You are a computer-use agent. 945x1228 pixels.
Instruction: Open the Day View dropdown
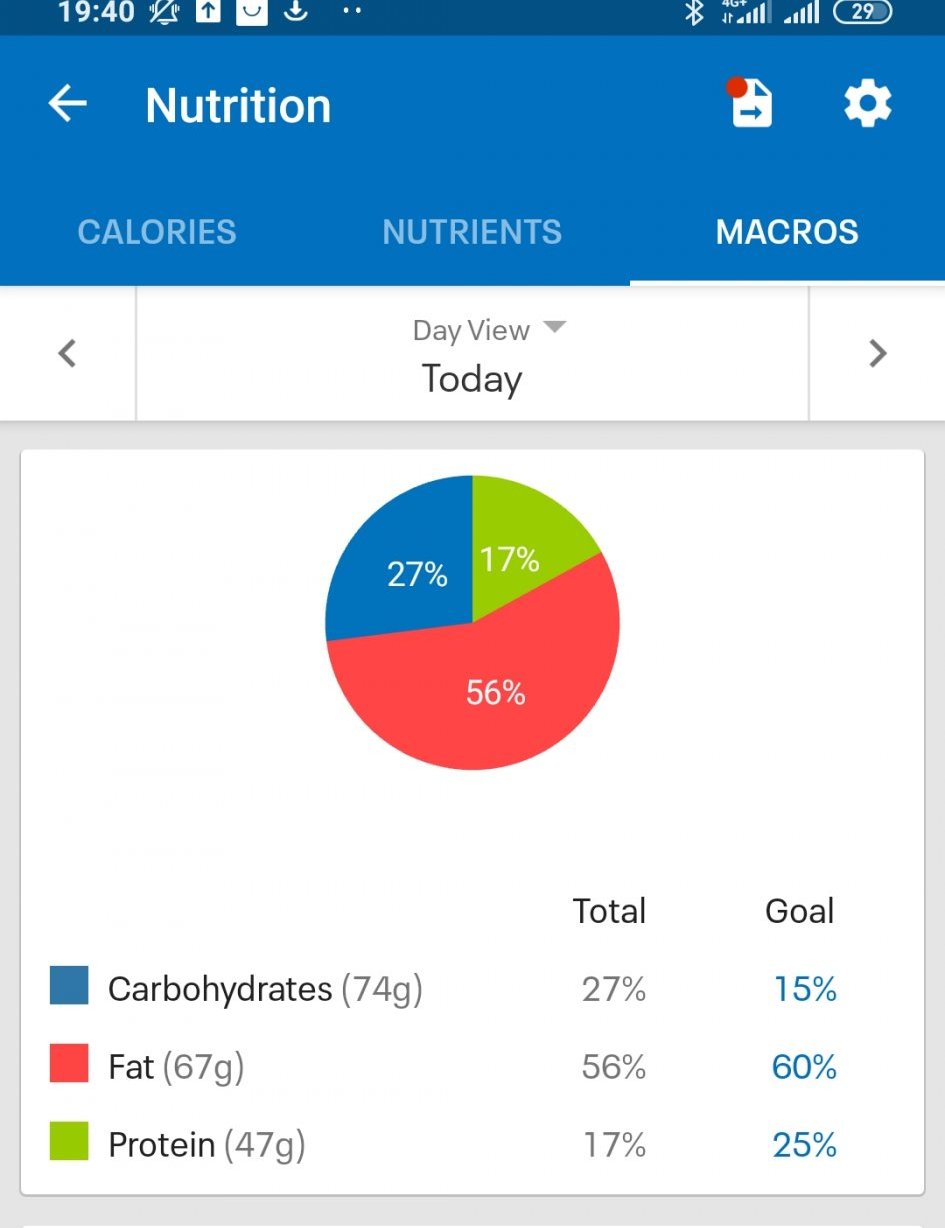[x=489, y=330]
